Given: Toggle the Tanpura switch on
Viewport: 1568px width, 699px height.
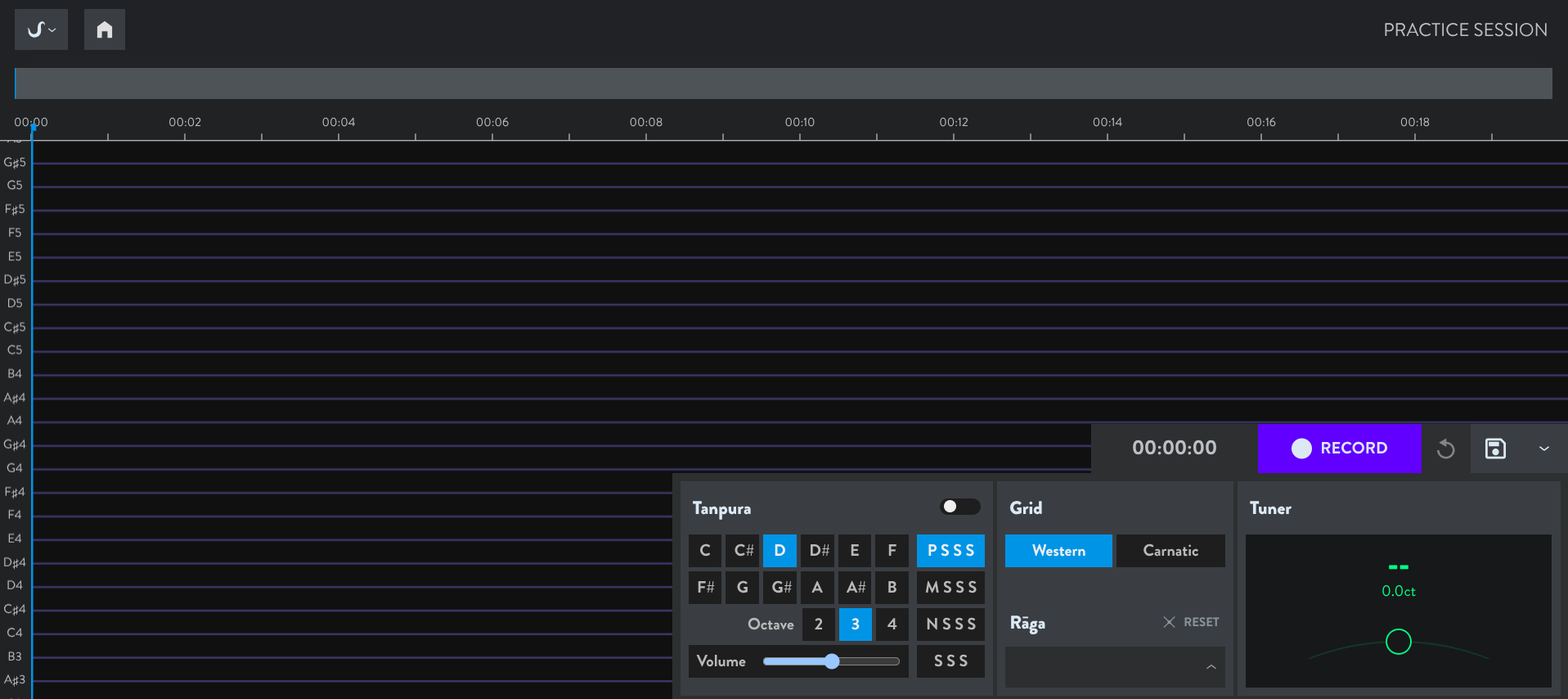Looking at the screenshot, I should click(x=959, y=507).
